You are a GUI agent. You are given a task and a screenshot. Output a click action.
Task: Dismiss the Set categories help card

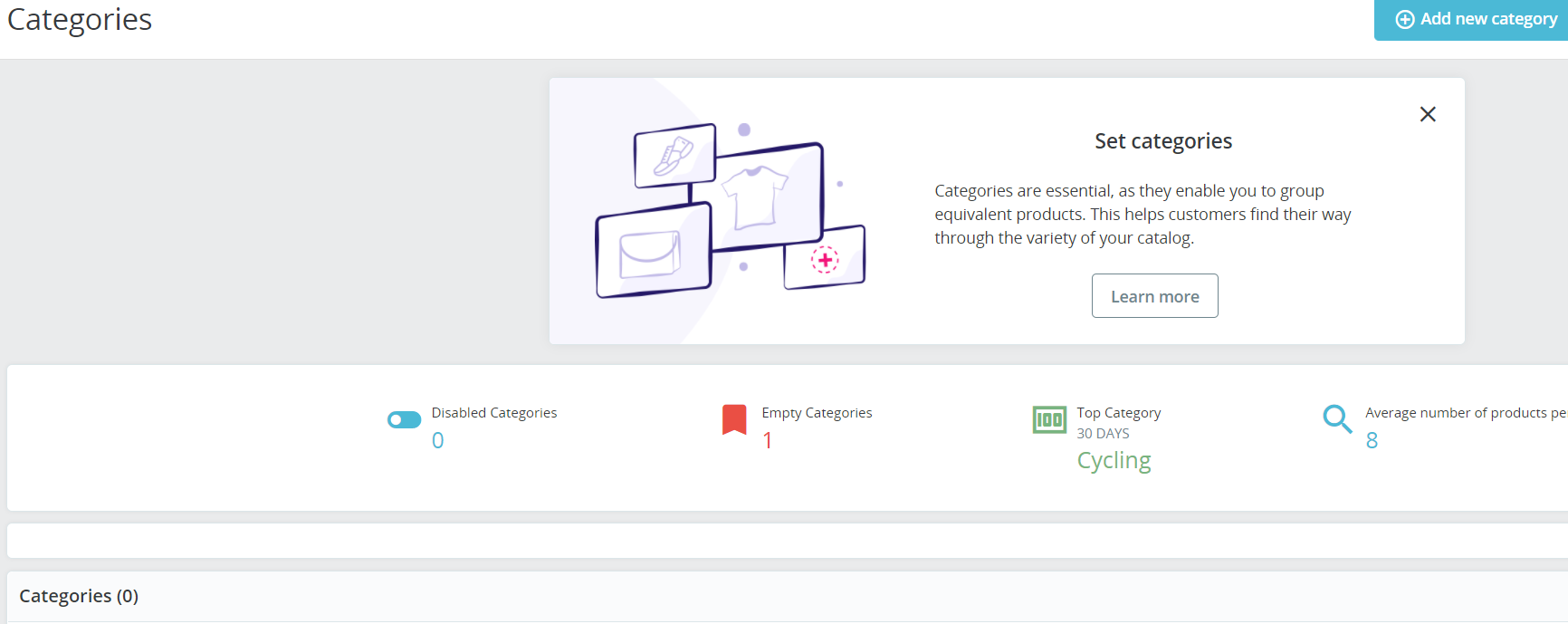click(1428, 114)
